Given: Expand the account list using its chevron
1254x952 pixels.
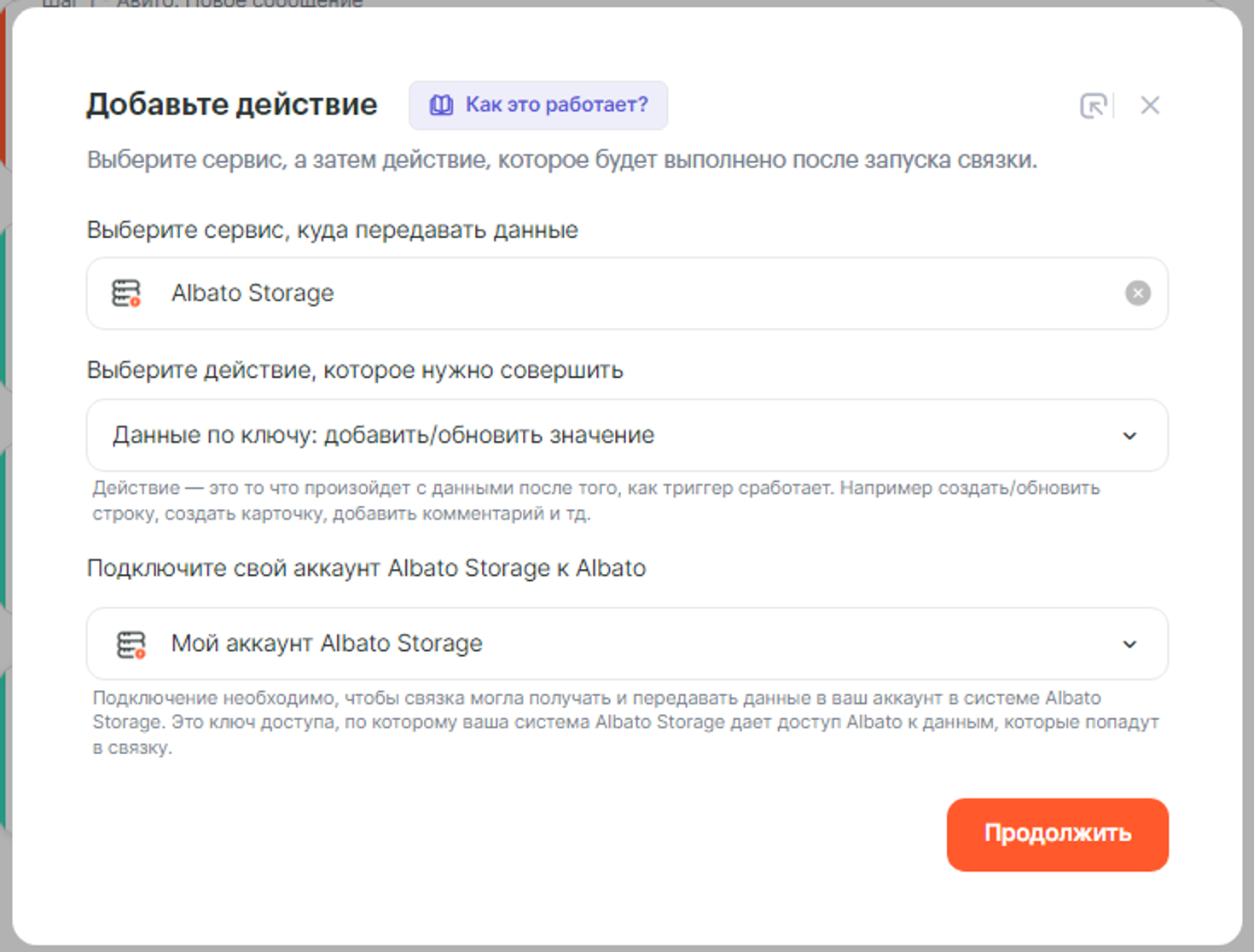Looking at the screenshot, I should (x=1129, y=644).
